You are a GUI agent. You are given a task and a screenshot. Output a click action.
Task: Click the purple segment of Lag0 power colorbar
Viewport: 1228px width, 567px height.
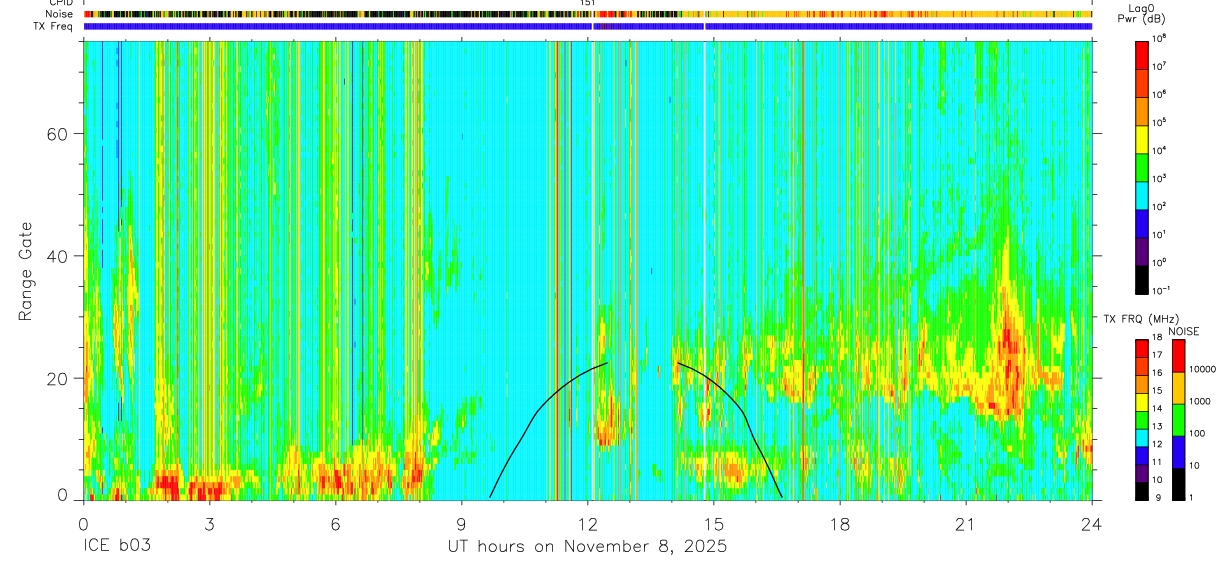[x=1142, y=249]
